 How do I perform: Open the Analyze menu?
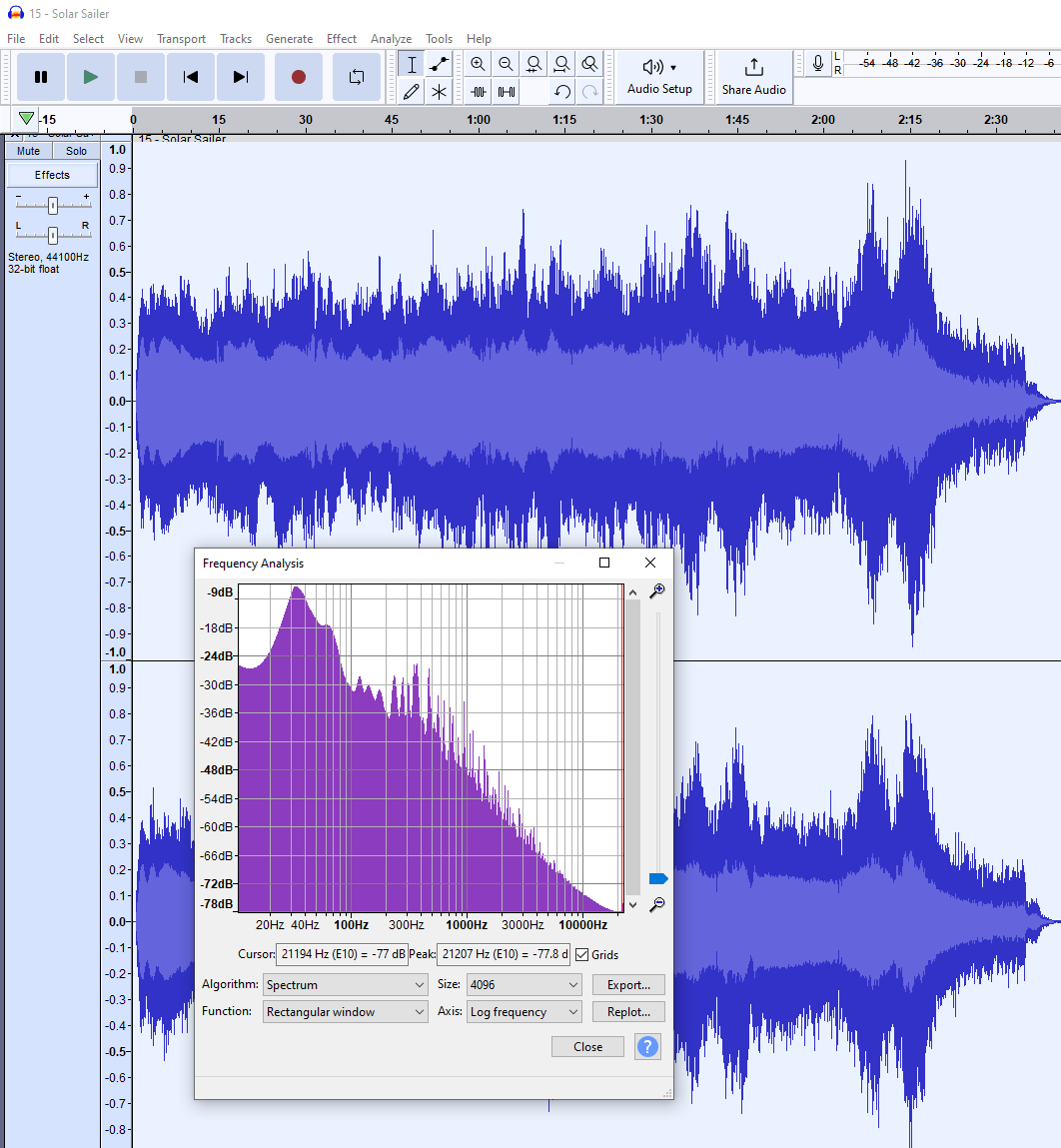tap(391, 39)
